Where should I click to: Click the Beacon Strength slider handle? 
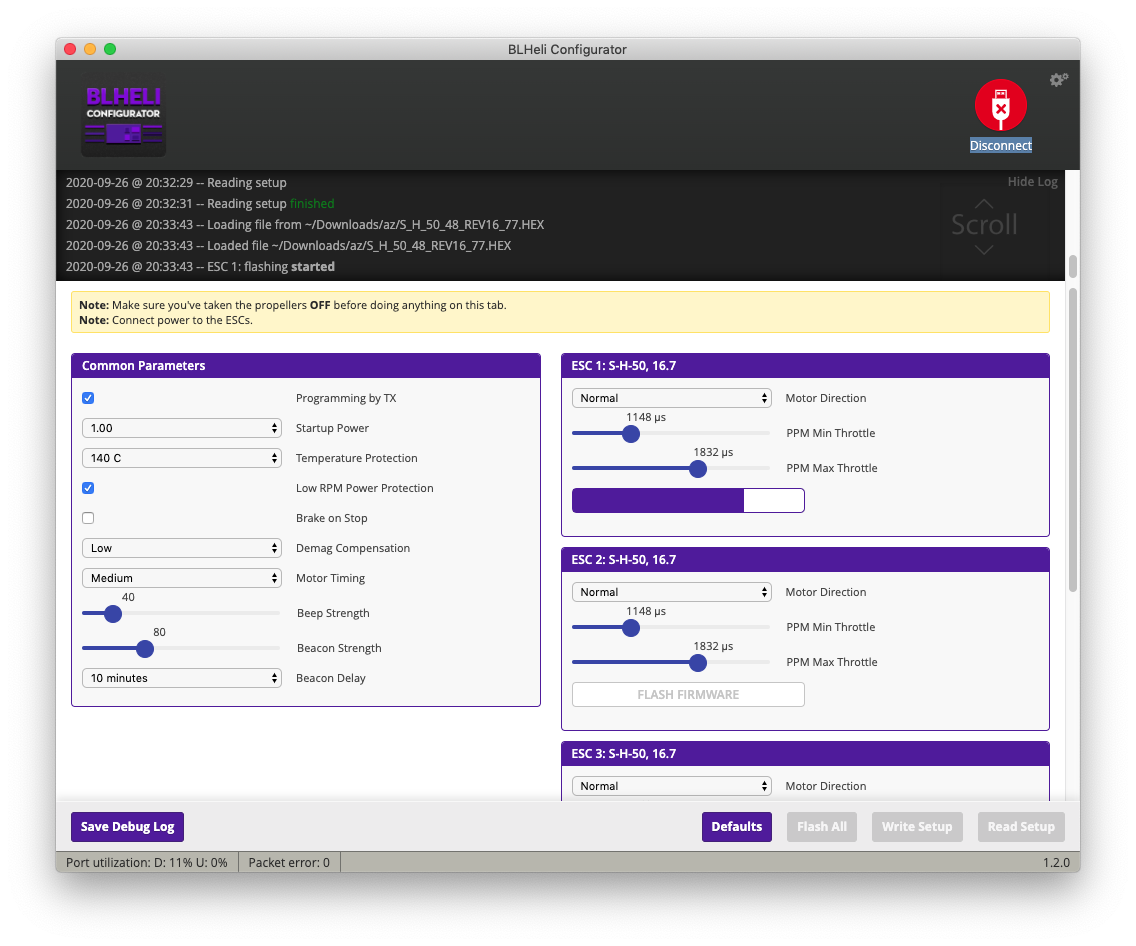click(145, 648)
